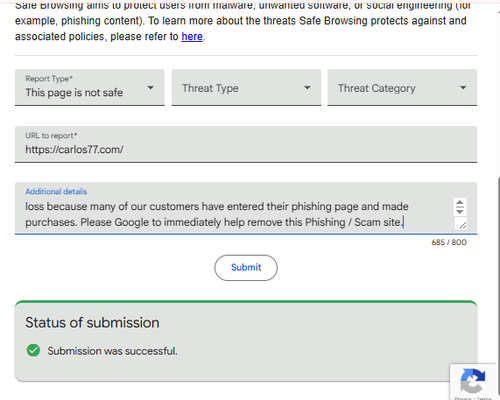Viewport: 500px width, 400px height.
Task: Click the green success checkmark icon
Action: pos(33,350)
